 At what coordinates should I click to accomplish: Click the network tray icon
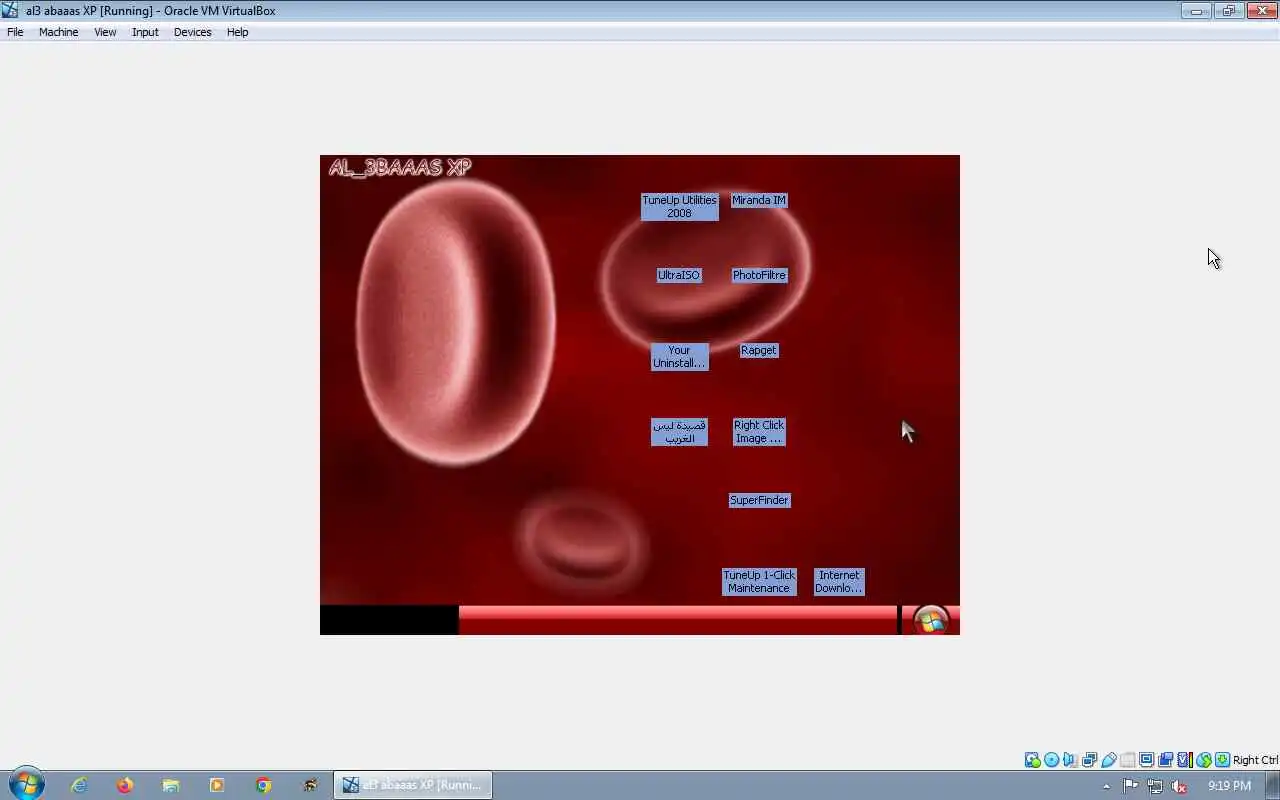point(1155,786)
